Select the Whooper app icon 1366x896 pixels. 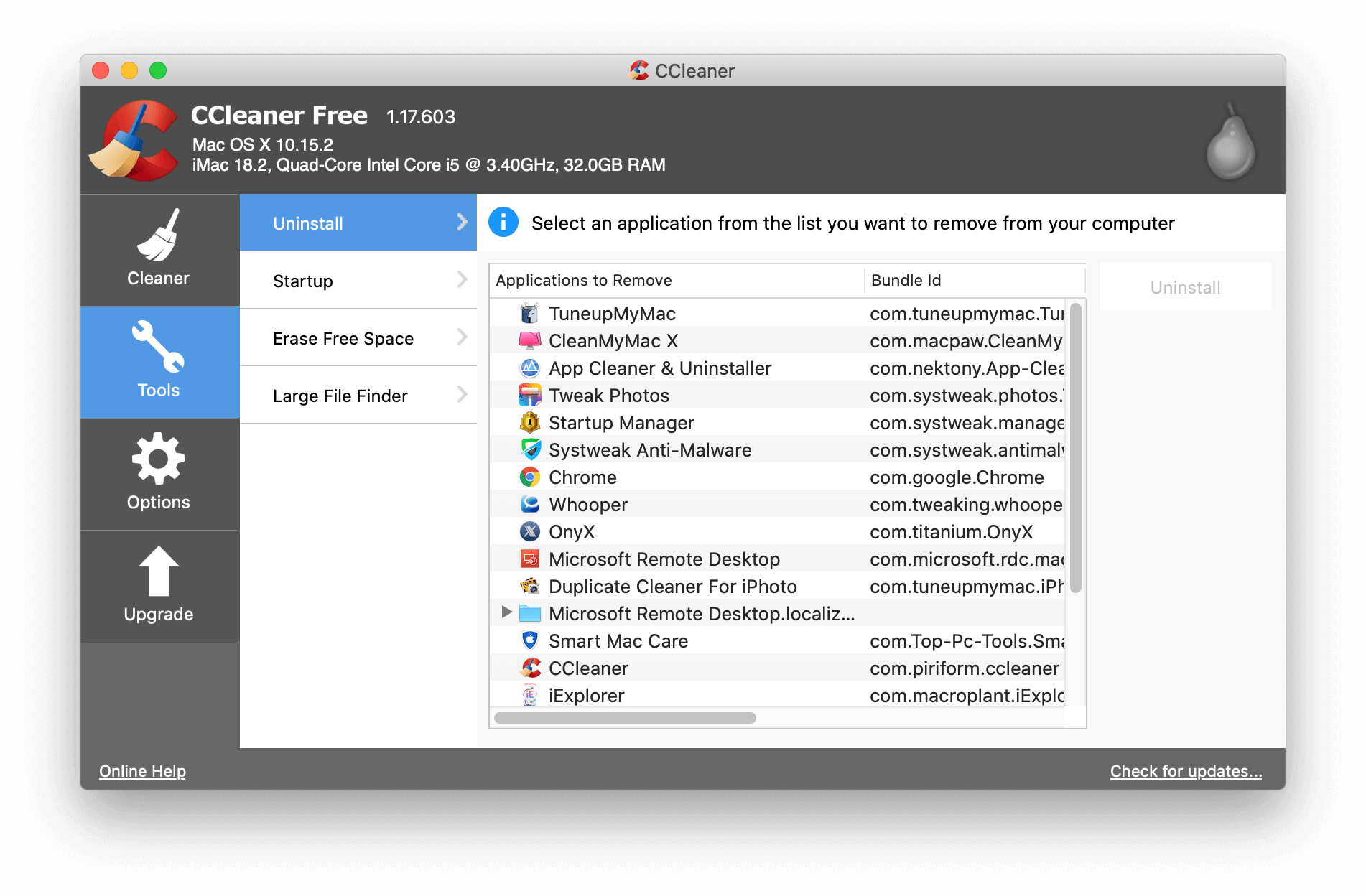(x=529, y=504)
